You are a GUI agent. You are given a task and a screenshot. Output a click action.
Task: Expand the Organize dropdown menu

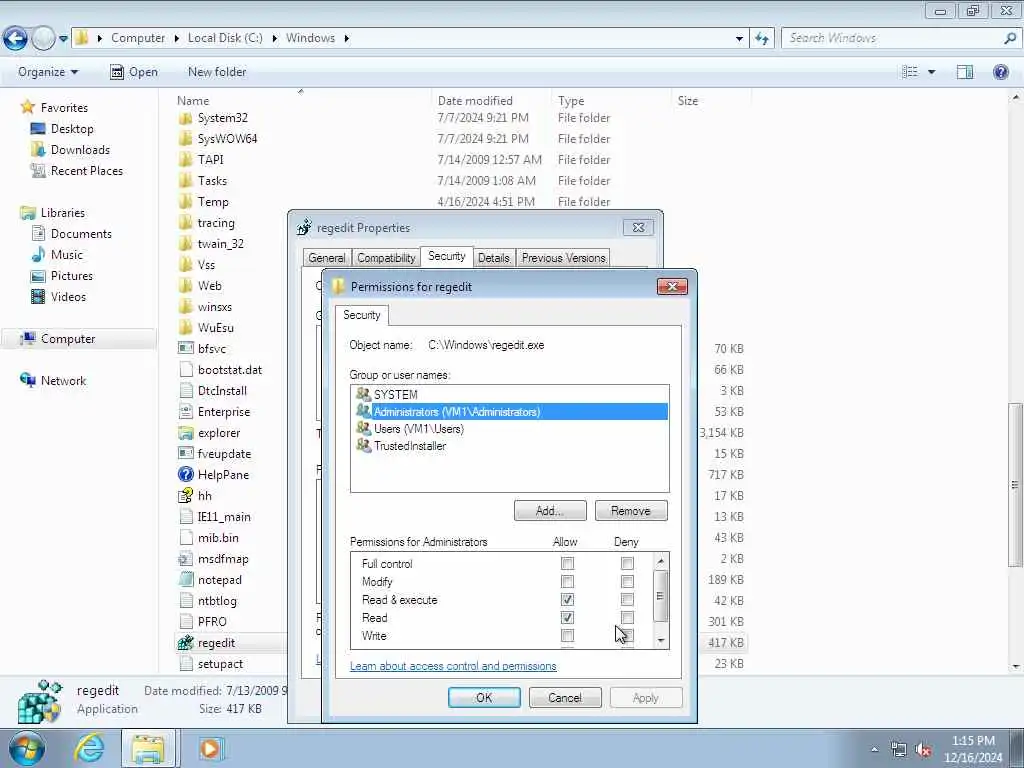click(48, 72)
